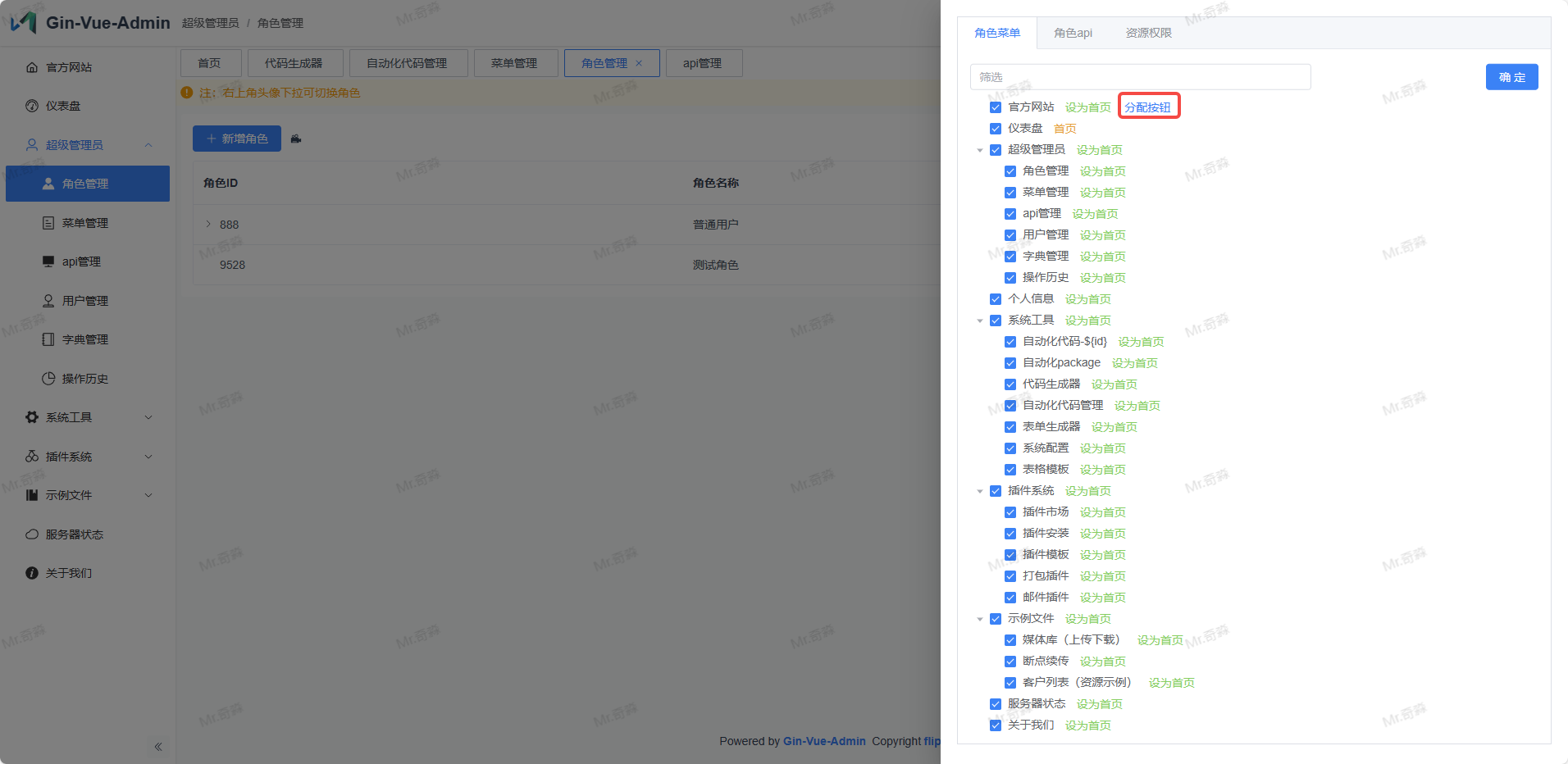Click the 官方网站 home icon in sidebar
Image resolution: width=1568 pixels, height=764 pixels.
pyautogui.click(x=32, y=67)
